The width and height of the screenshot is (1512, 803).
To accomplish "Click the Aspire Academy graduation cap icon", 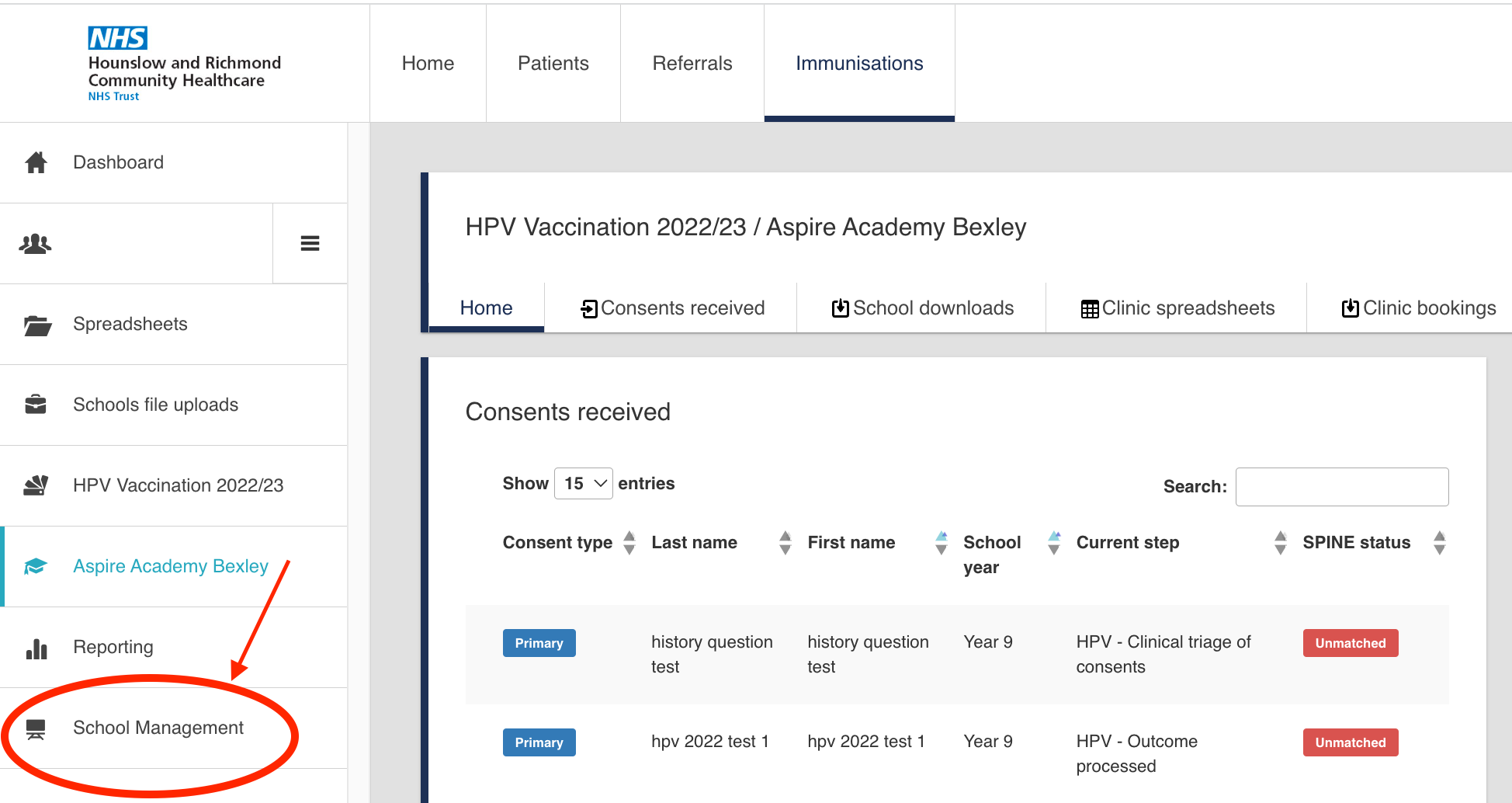I will [36, 566].
